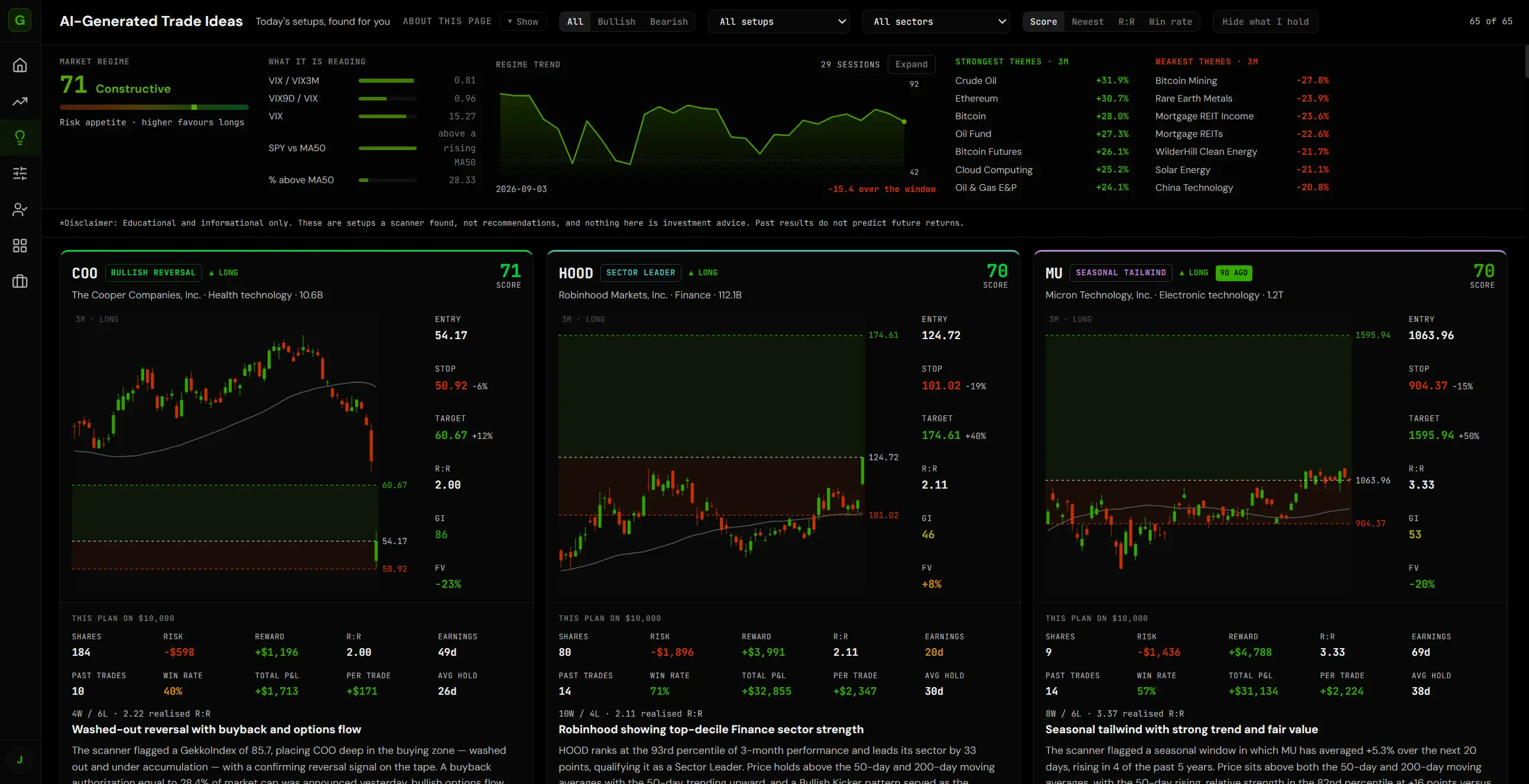Click the SEASONAL TAILWIND tag
Screen dimensions: 1529x784
tap(1121, 272)
